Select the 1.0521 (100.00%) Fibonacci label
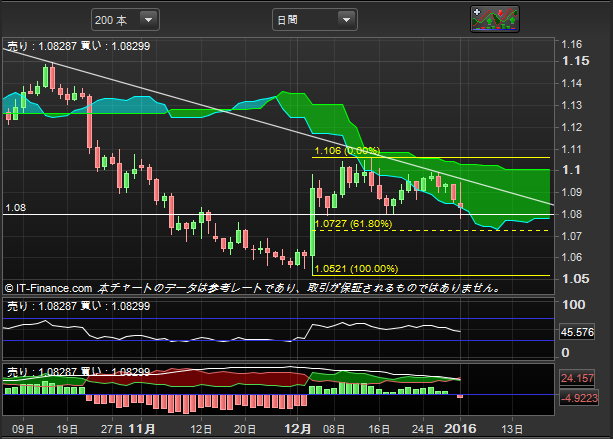This screenshot has width=613, height=439. point(356,269)
